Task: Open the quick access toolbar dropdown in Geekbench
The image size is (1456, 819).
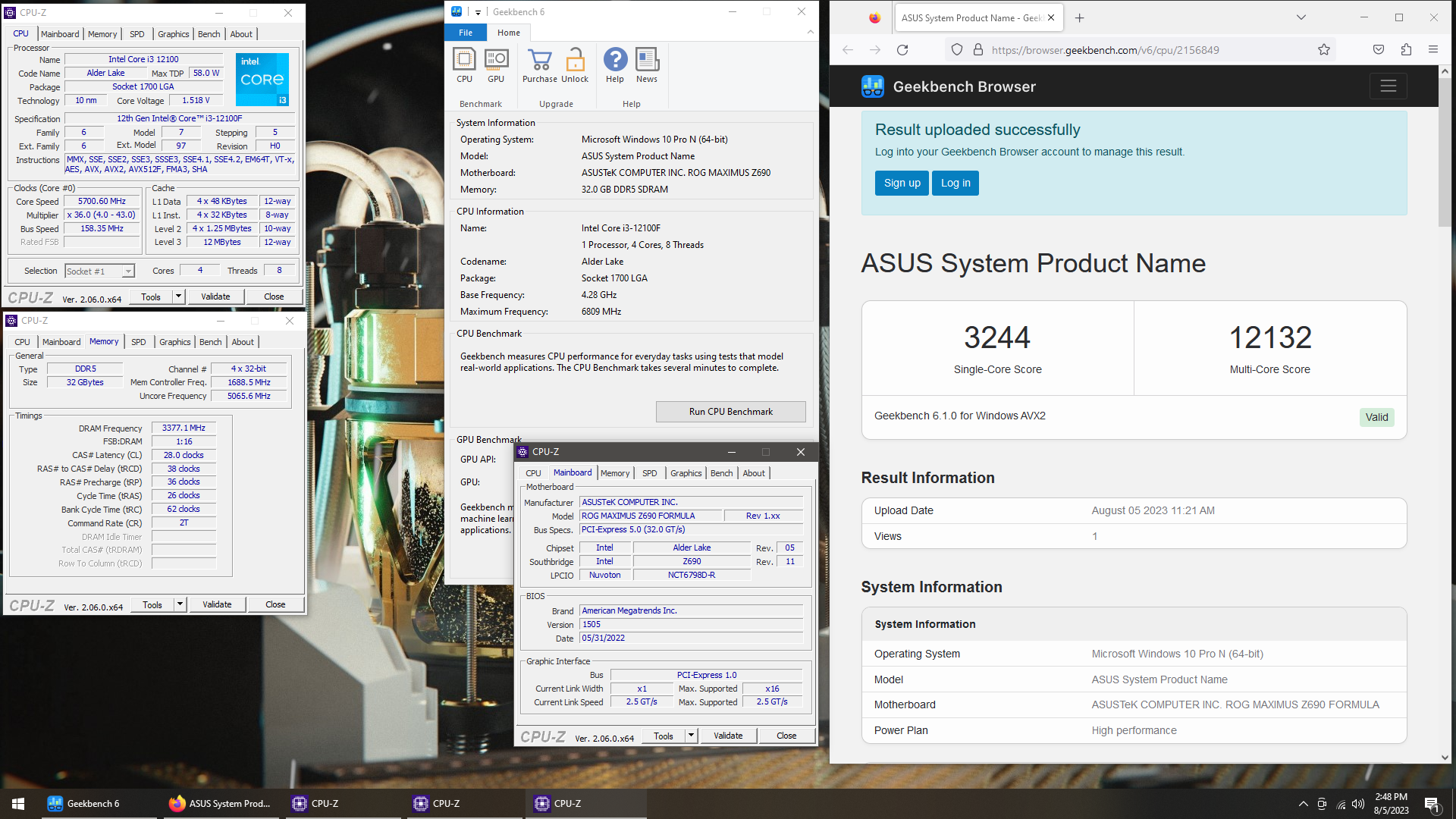Action: pos(478,12)
